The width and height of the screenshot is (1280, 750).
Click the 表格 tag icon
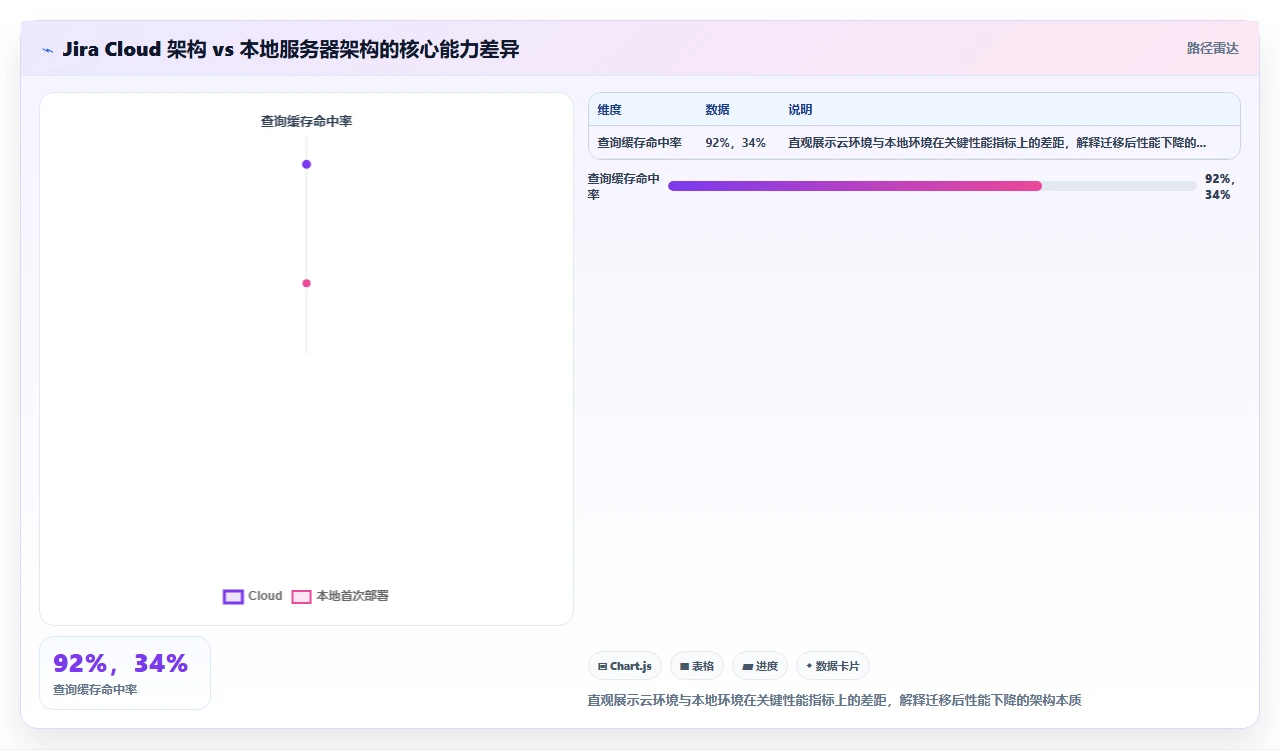(684, 666)
